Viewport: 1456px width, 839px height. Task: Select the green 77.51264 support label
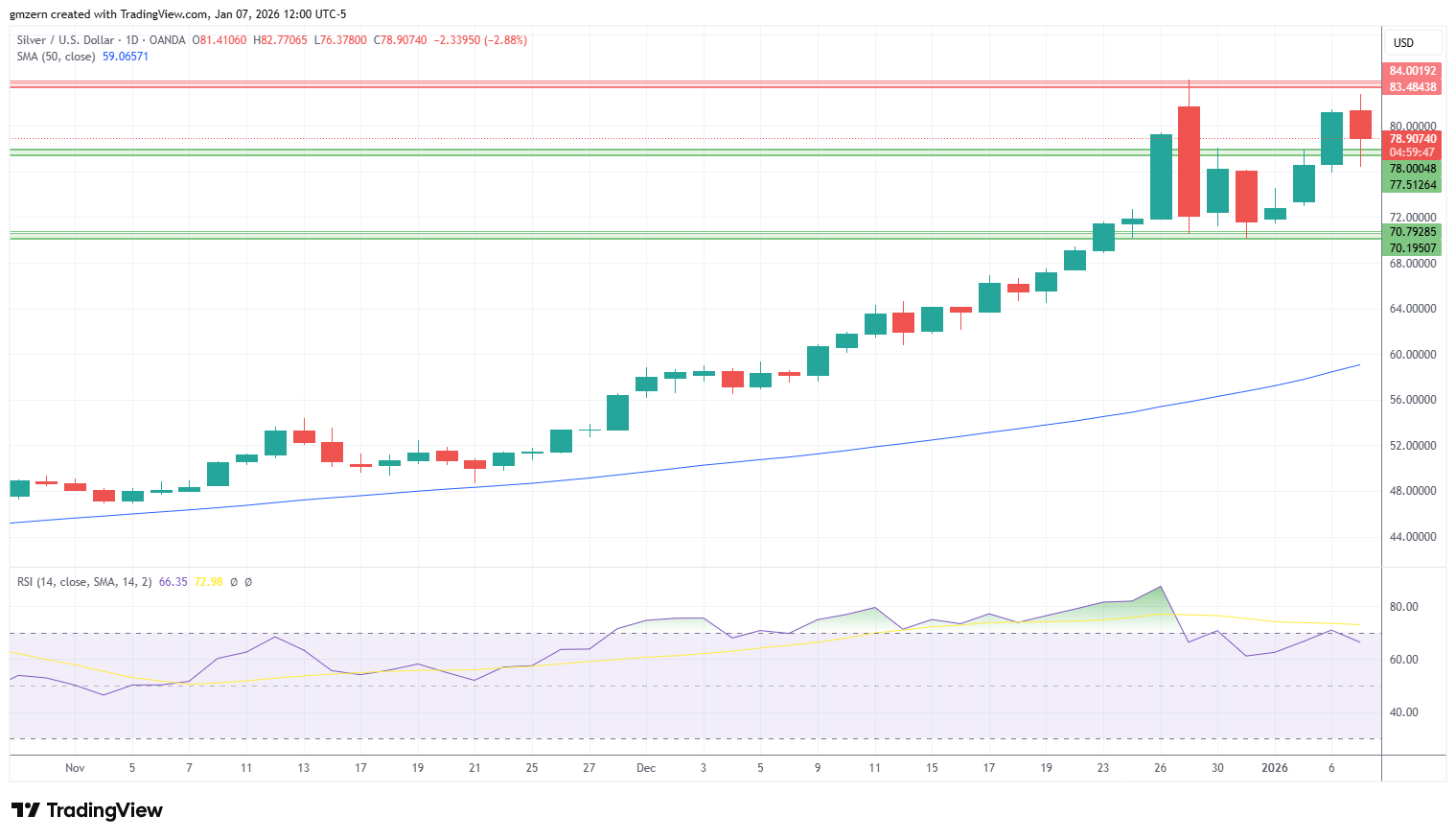[1413, 185]
